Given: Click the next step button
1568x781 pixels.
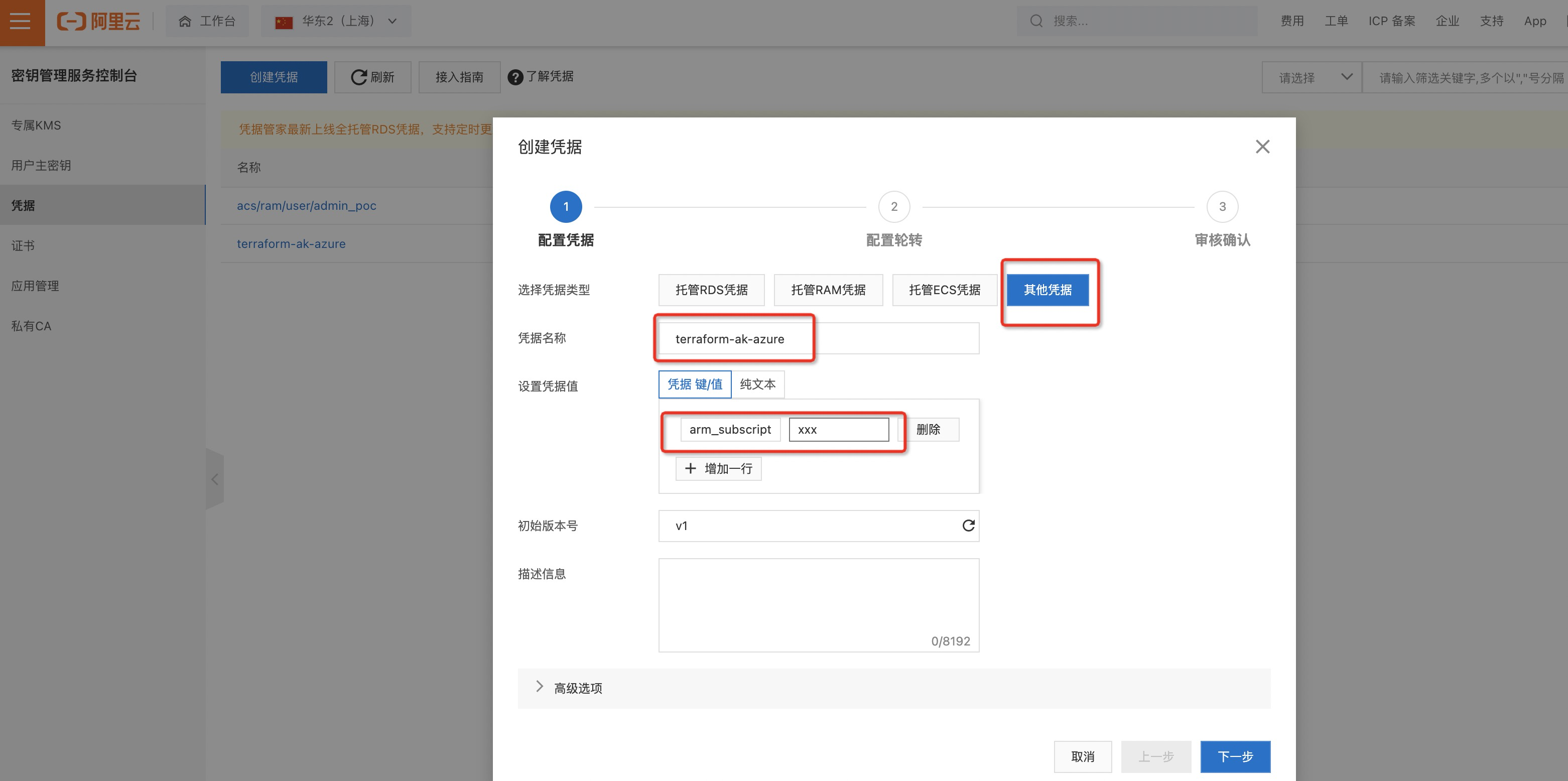Looking at the screenshot, I should click(1234, 756).
